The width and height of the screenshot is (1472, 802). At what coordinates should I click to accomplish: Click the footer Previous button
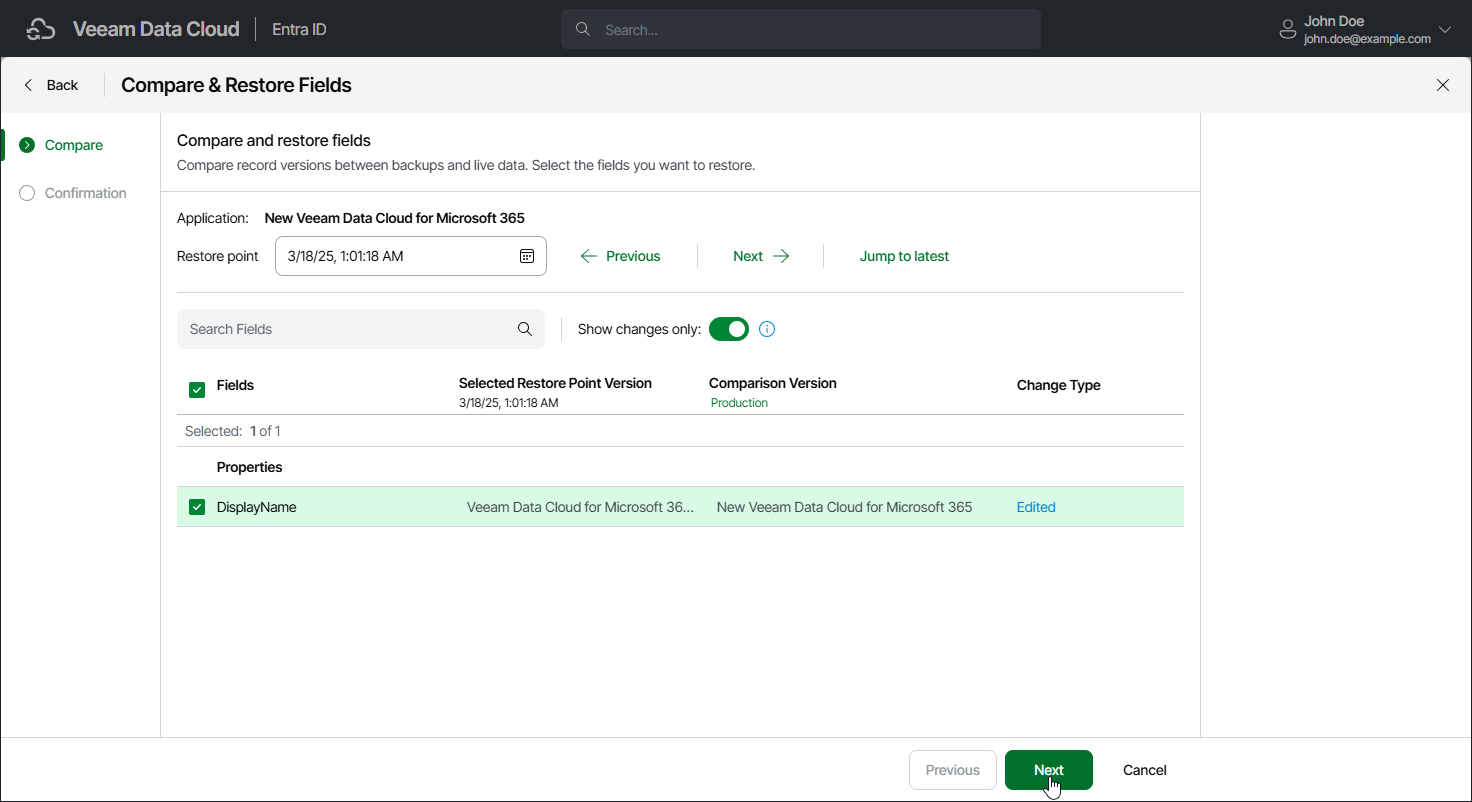tap(952, 770)
